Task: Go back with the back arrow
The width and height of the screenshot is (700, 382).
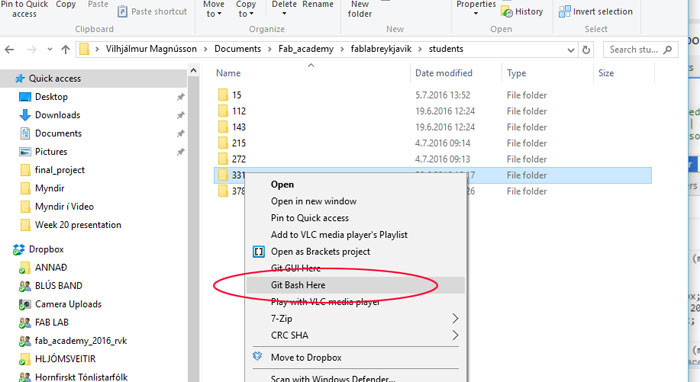Action: 9,50
